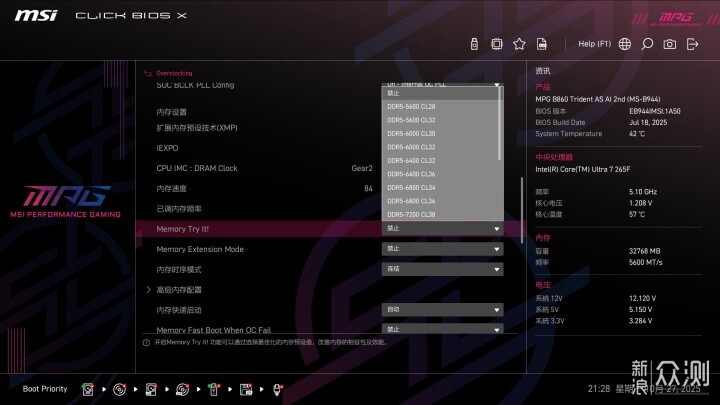Take a screenshot with the camera icon

click(669, 44)
